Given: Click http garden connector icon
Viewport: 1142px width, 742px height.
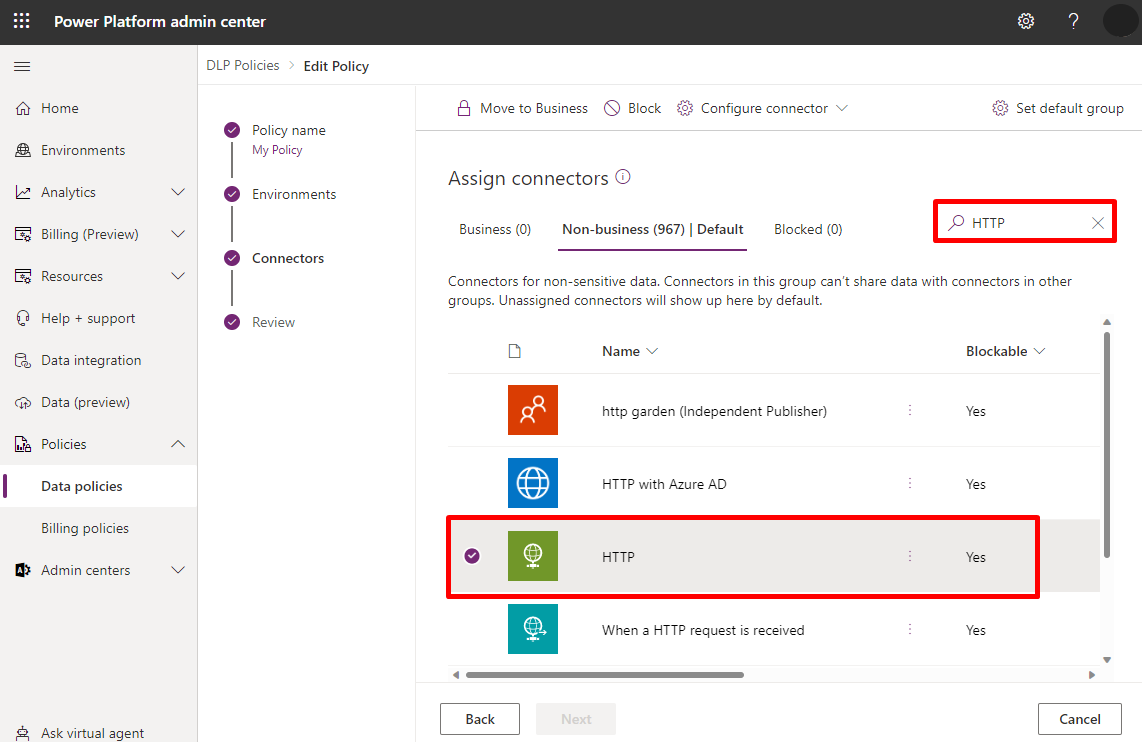Looking at the screenshot, I should (x=532, y=410).
